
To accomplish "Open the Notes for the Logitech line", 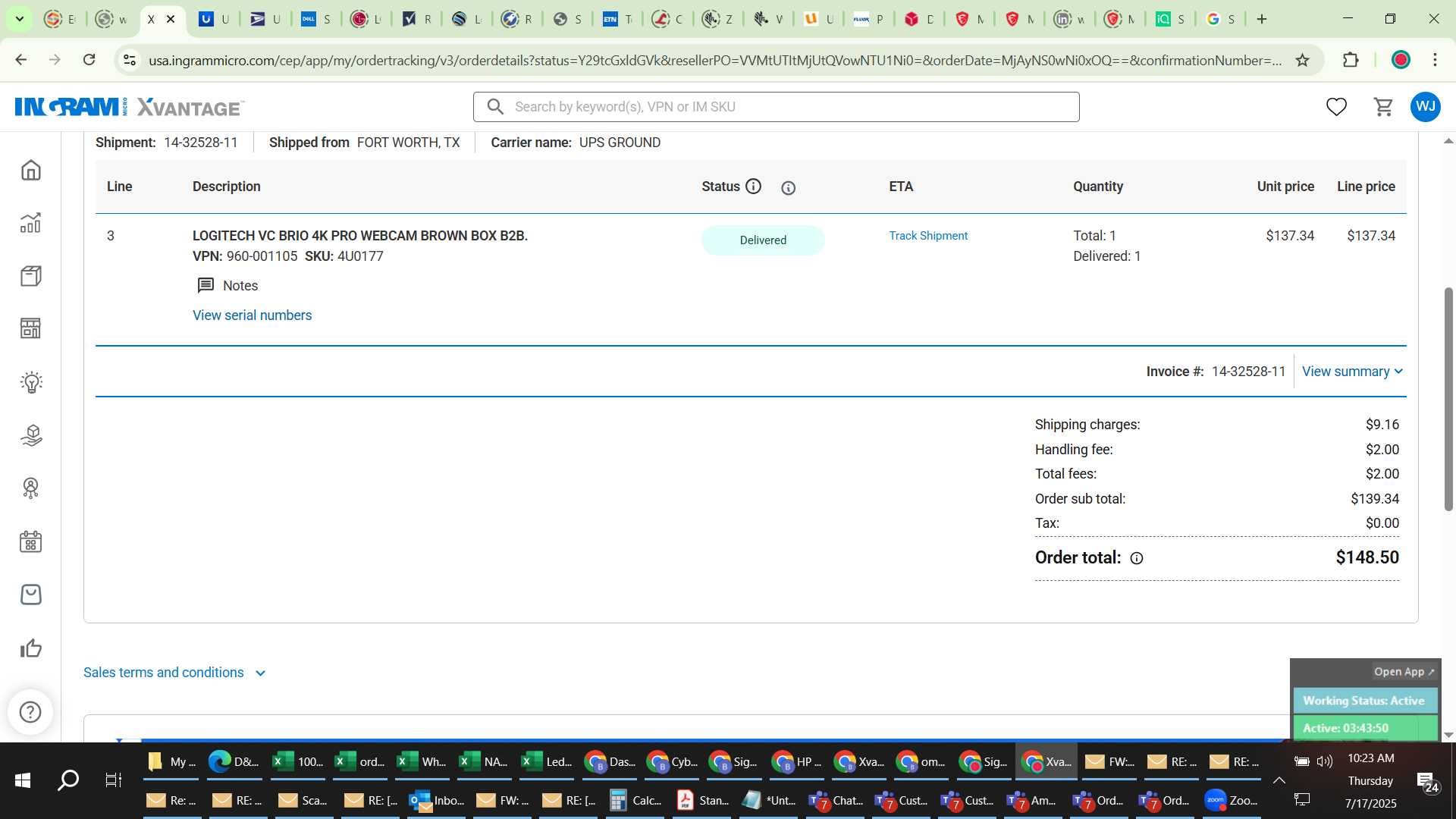I will pyautogui.click(x=227, y=286).
